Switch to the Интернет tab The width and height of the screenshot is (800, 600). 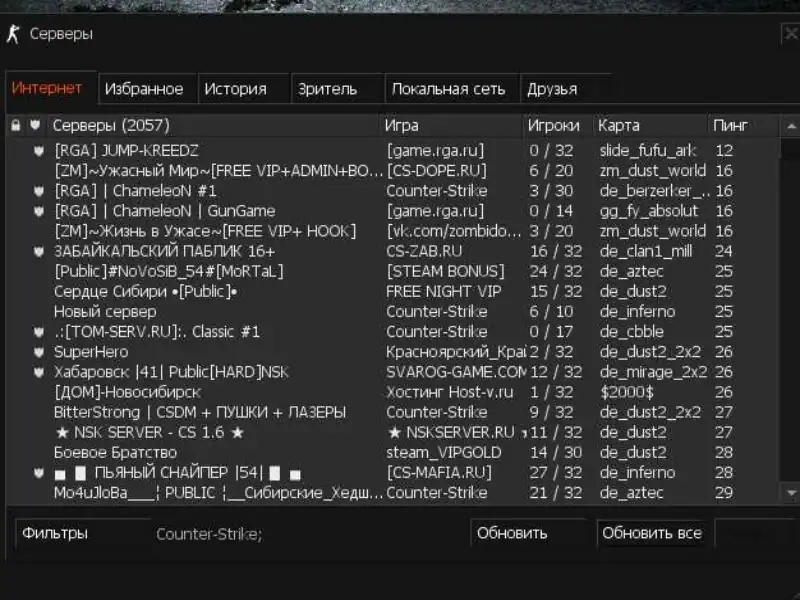(x=51, y=88)
